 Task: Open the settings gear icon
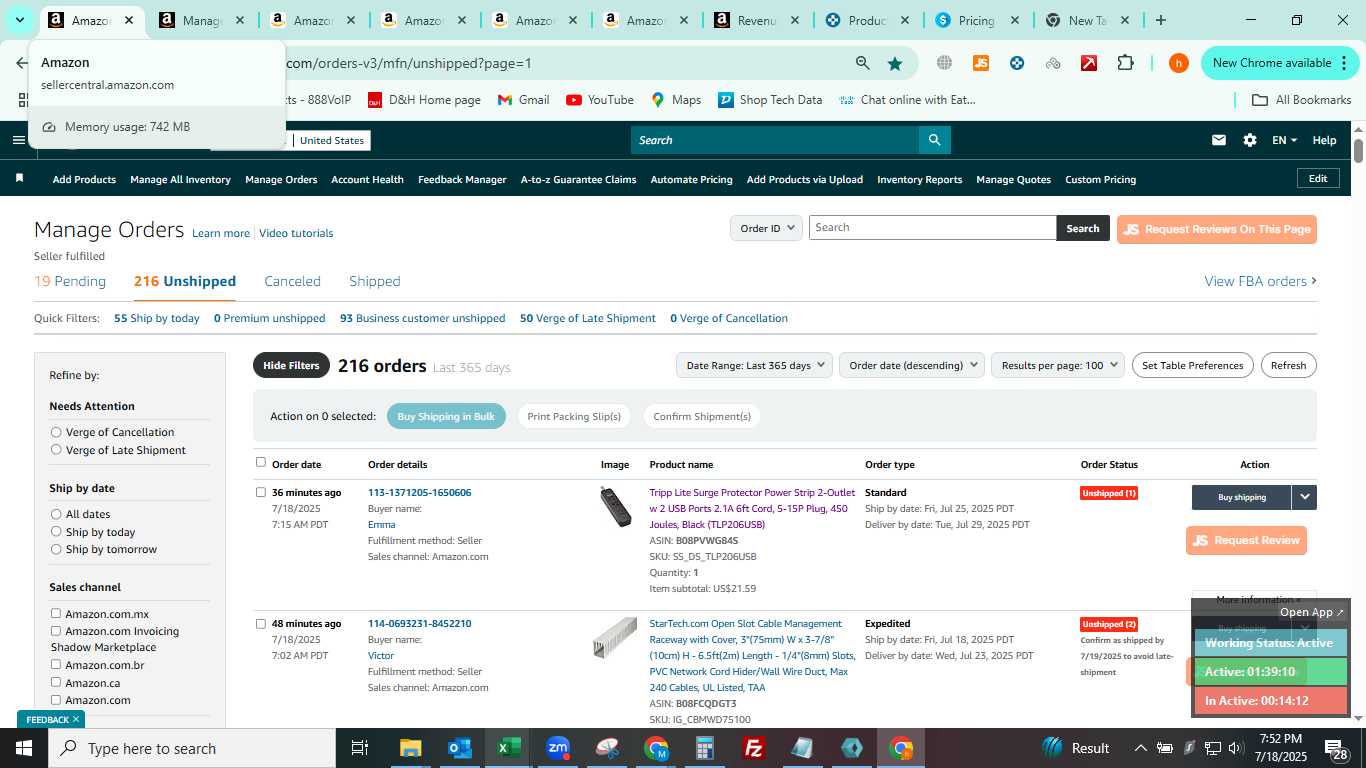click(x=1249, y=140)
